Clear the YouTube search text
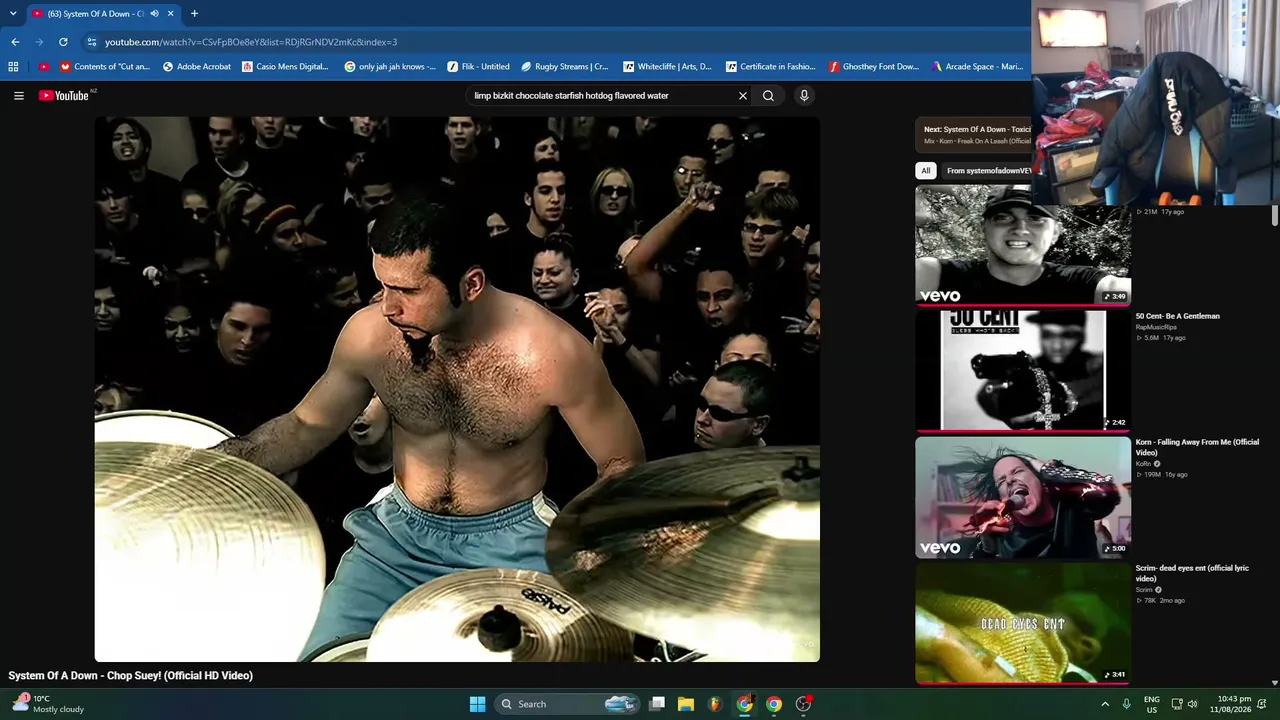1280x720 pixels. click(x=743, y=96)
